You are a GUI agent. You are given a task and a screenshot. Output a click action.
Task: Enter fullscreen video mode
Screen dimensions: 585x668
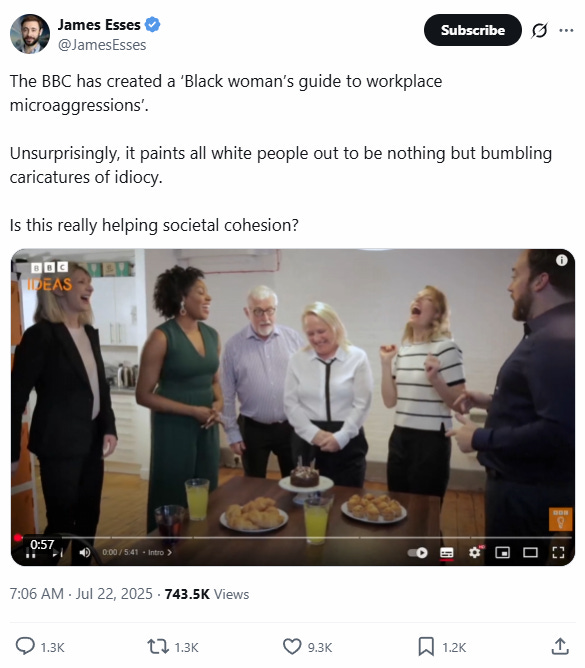(x=558, y=553)
